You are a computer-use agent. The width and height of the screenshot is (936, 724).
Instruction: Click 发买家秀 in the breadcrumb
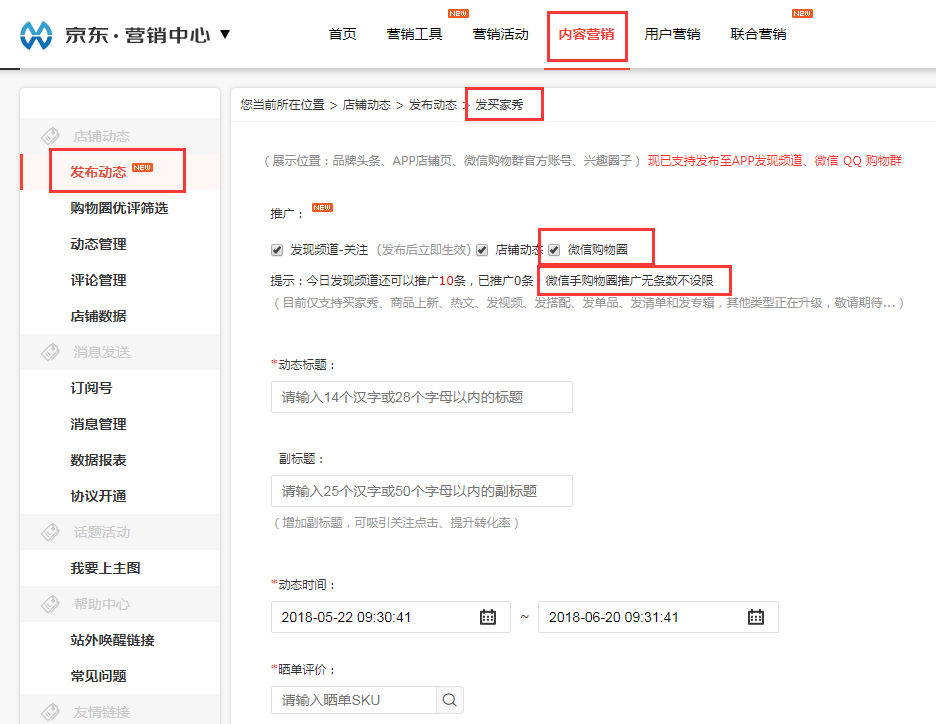499,105
